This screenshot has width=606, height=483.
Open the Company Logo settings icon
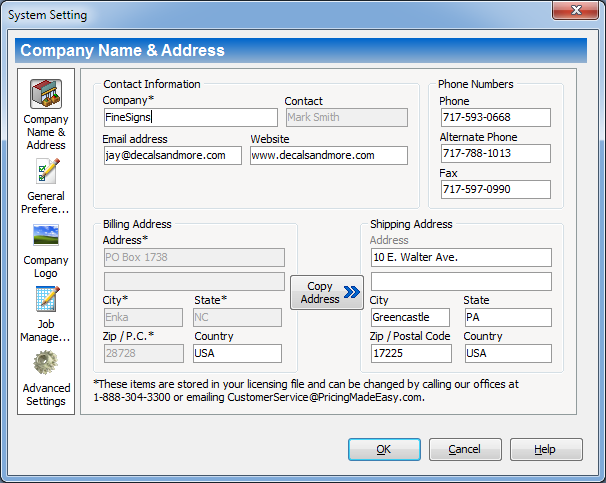pyautogui.click(x=46, y=236)
